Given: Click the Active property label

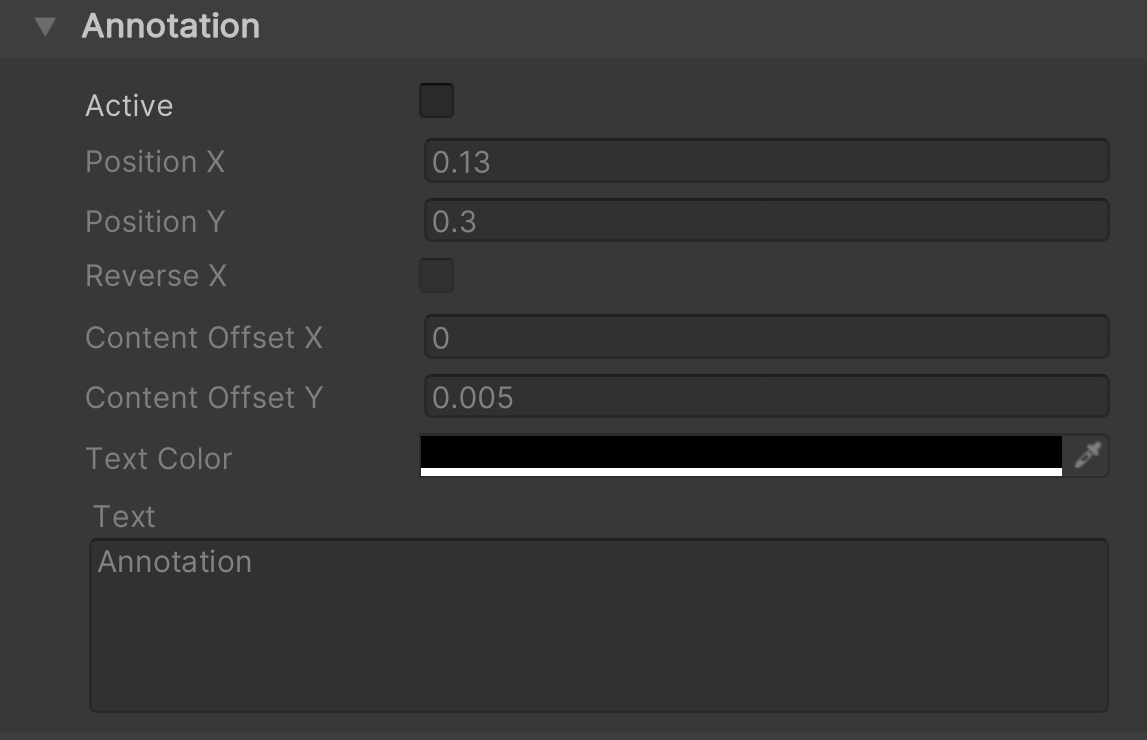Looking at the screenshot, I should tap(129, 106).
